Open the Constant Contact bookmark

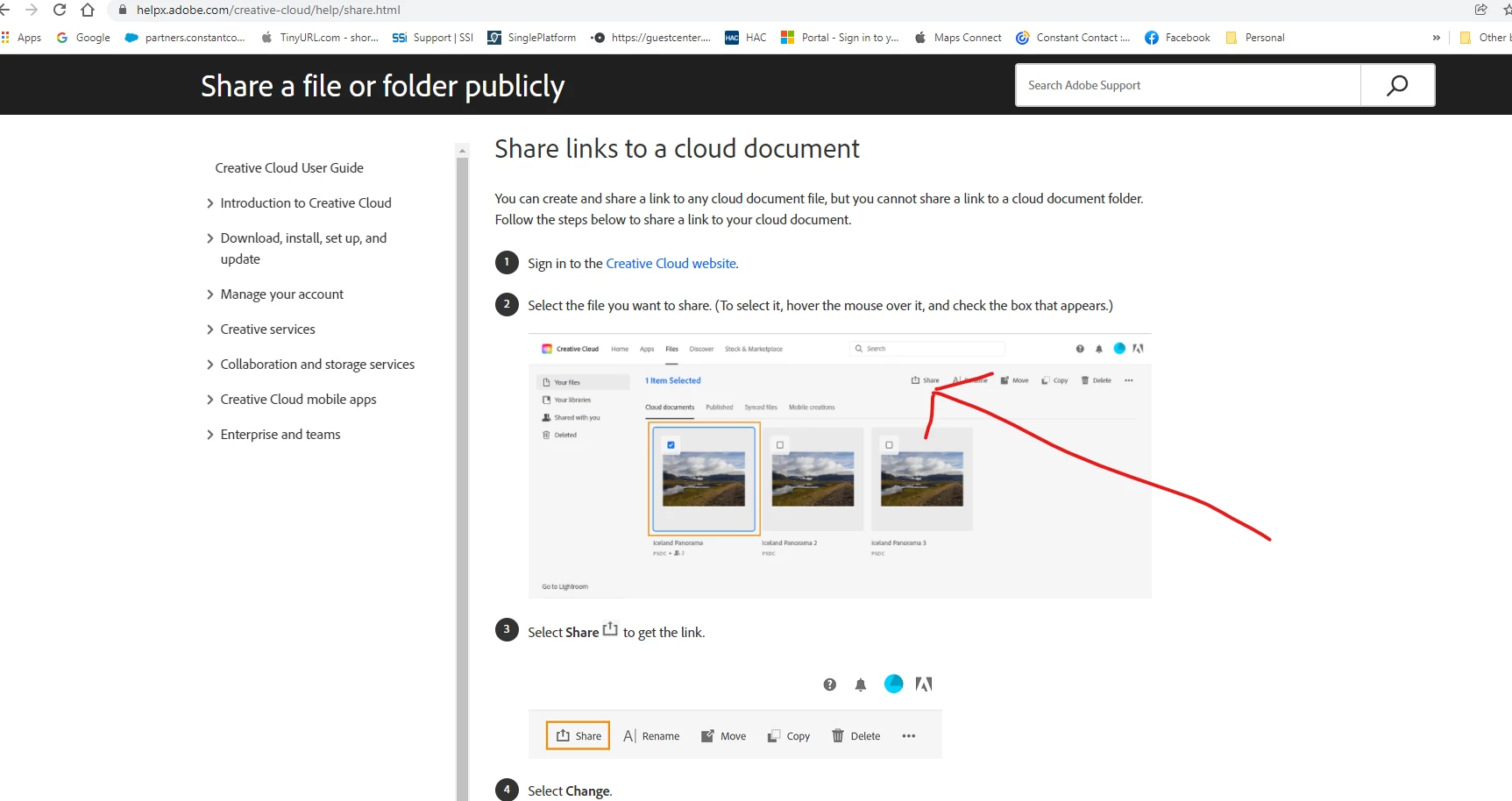pos(1073,38)
